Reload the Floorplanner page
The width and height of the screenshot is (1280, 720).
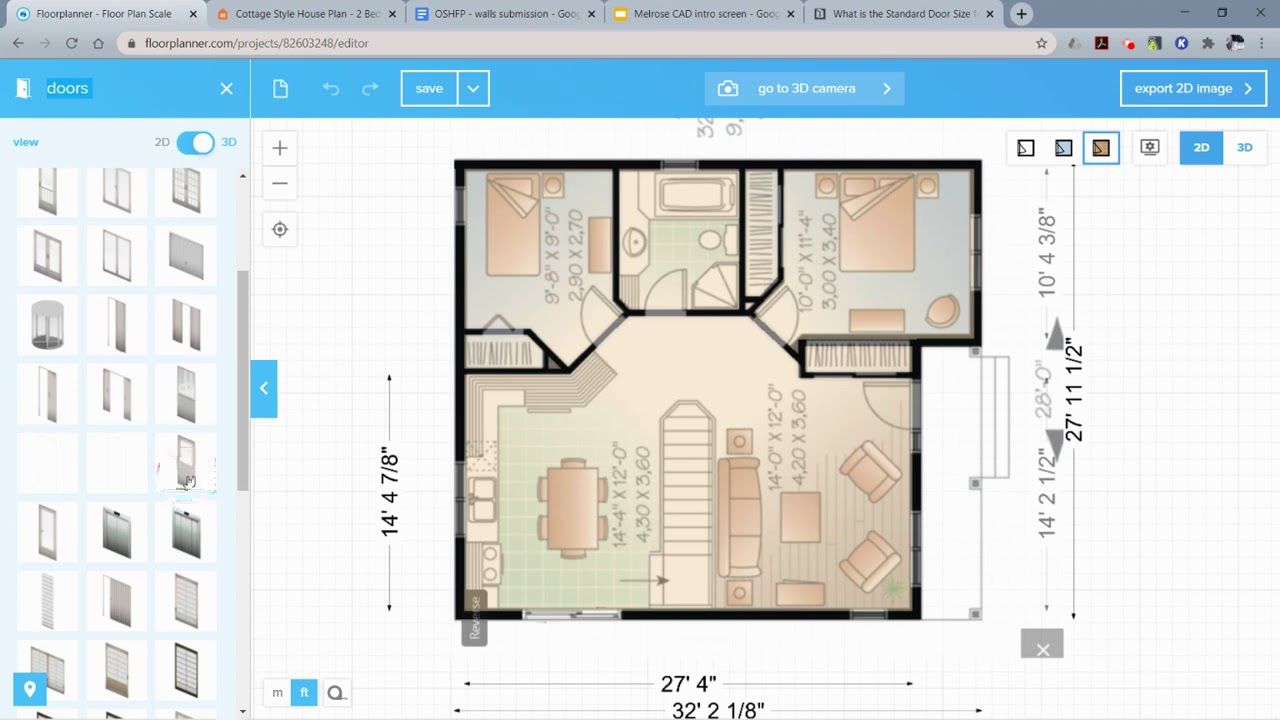point(71,43)
